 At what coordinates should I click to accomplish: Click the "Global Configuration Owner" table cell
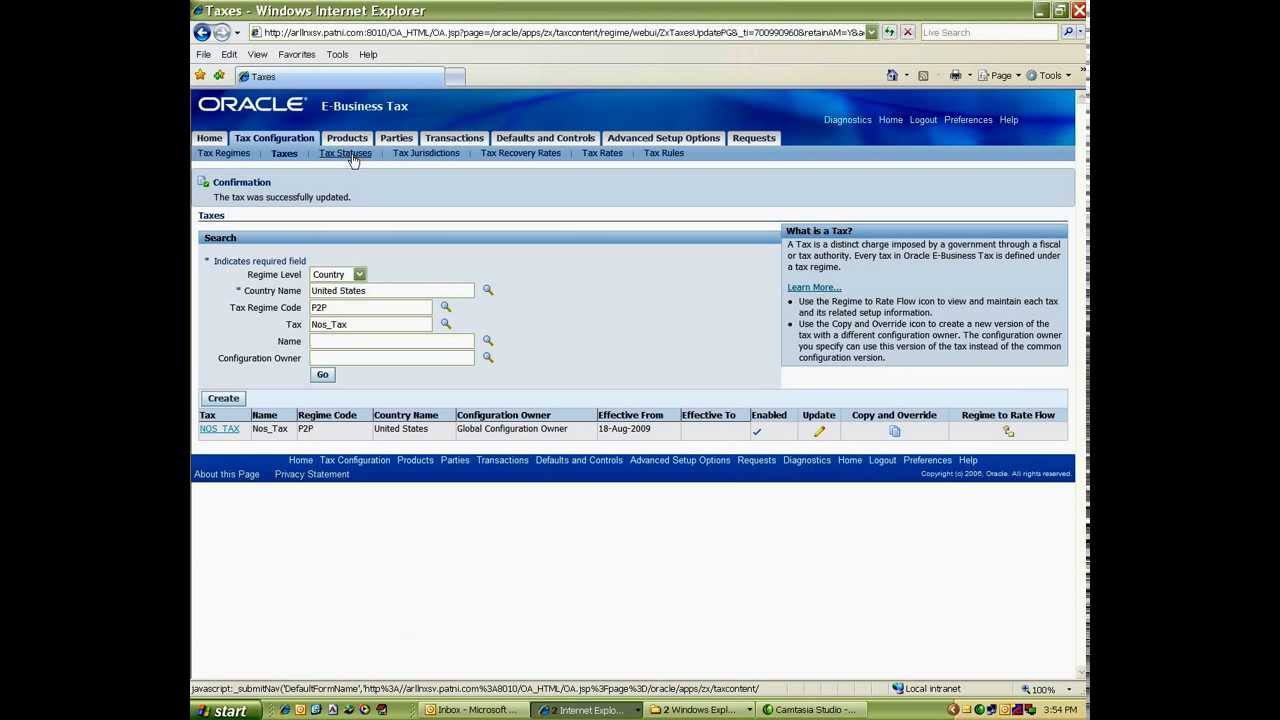[512, 429]
